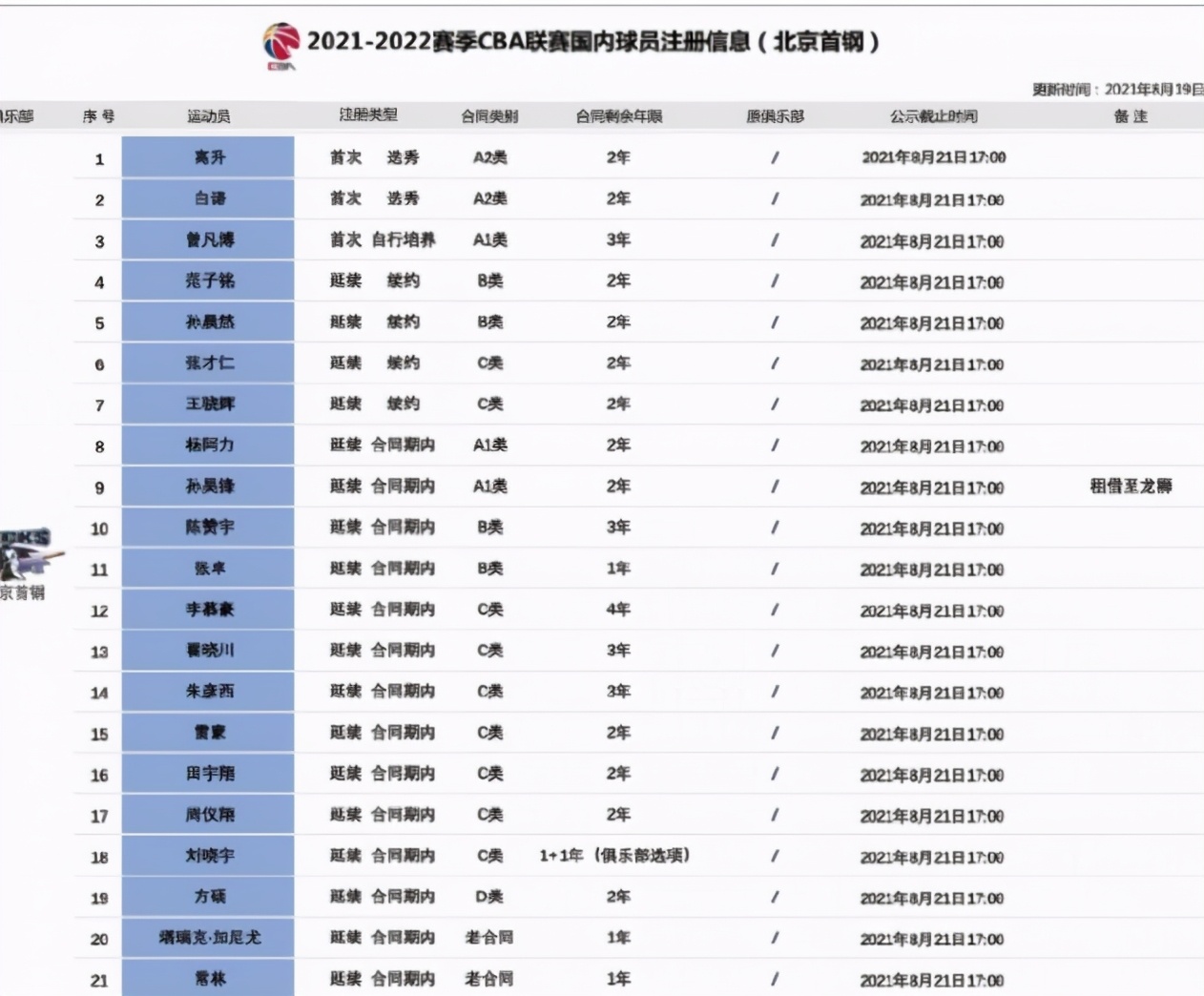Screen dimensions: 1204x996
Task: Click the D类 contract cell
Action: 490,896
